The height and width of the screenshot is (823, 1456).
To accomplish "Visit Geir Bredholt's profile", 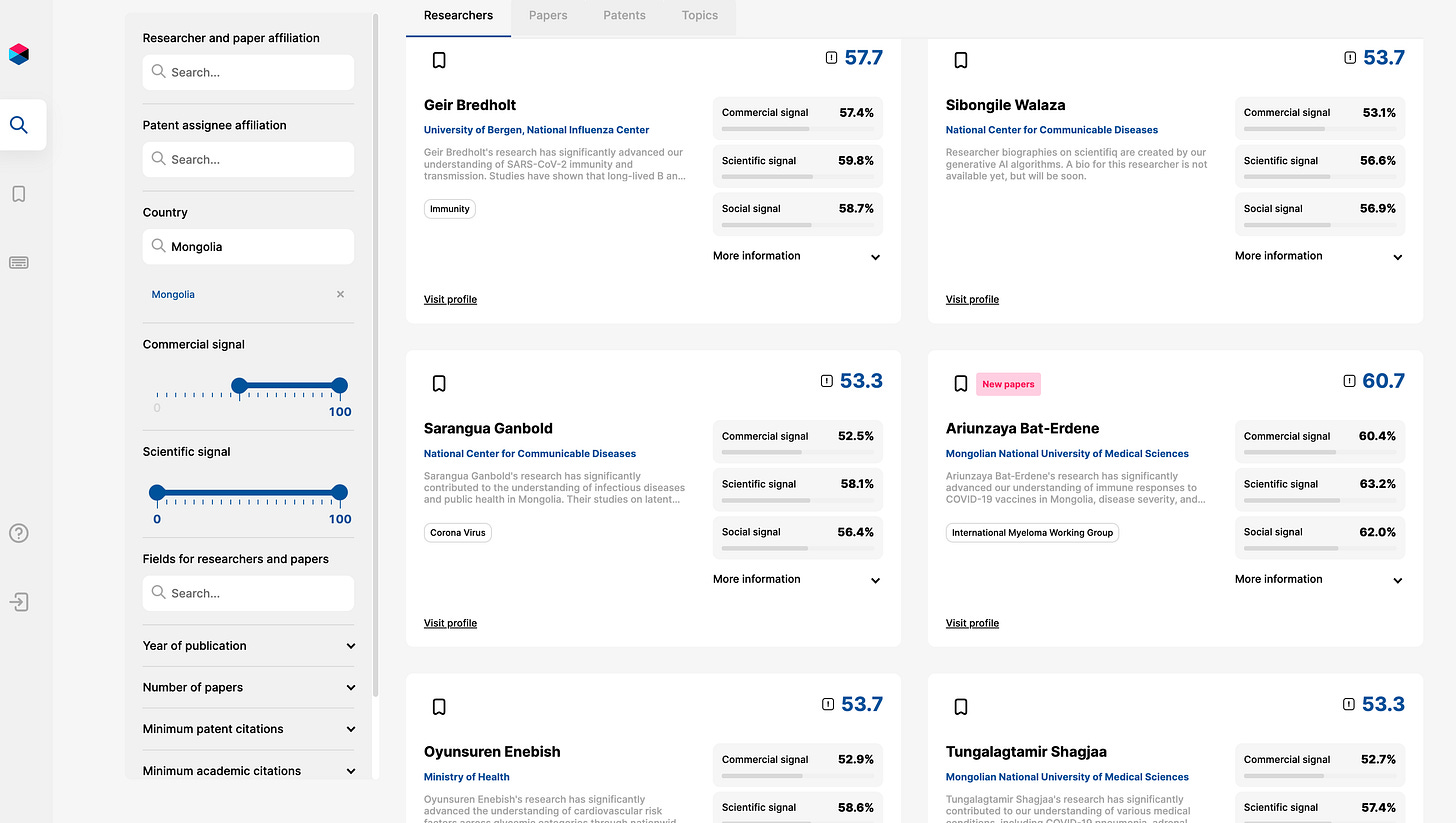I will (450, 299).
